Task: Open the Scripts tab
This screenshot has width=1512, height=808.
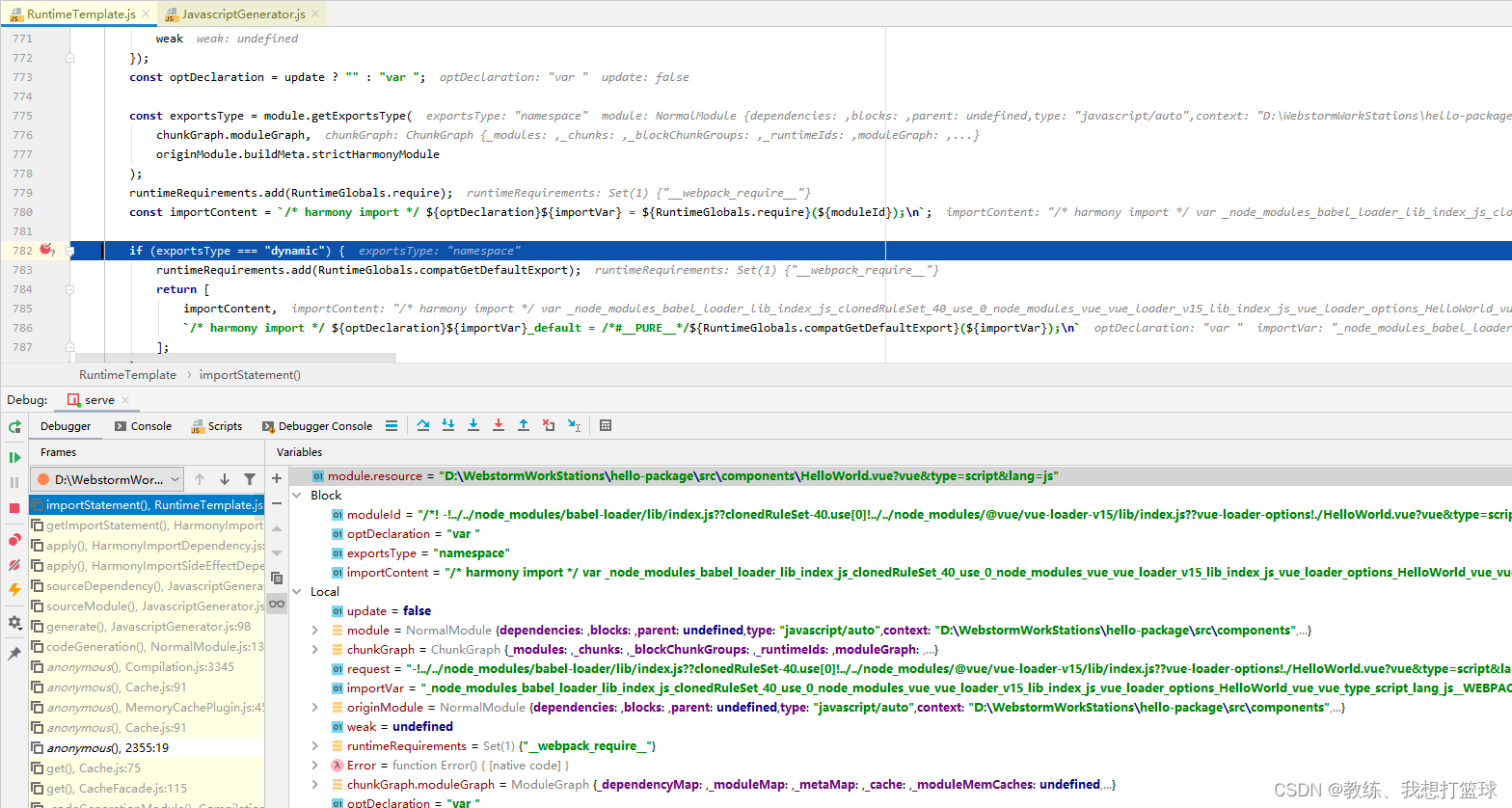Action: click(216, 426)
